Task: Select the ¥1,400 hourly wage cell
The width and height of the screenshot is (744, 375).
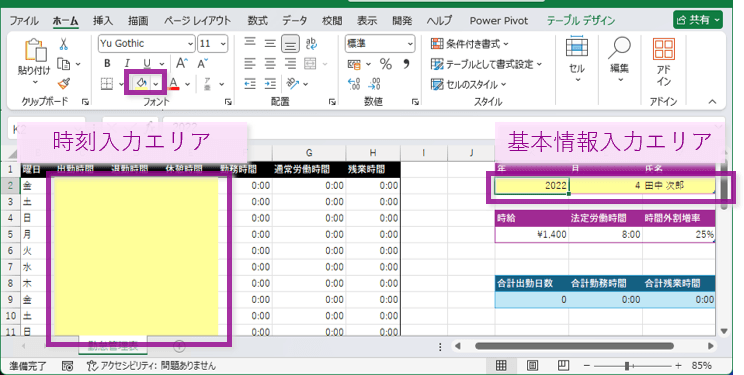Action: (532, 234)
